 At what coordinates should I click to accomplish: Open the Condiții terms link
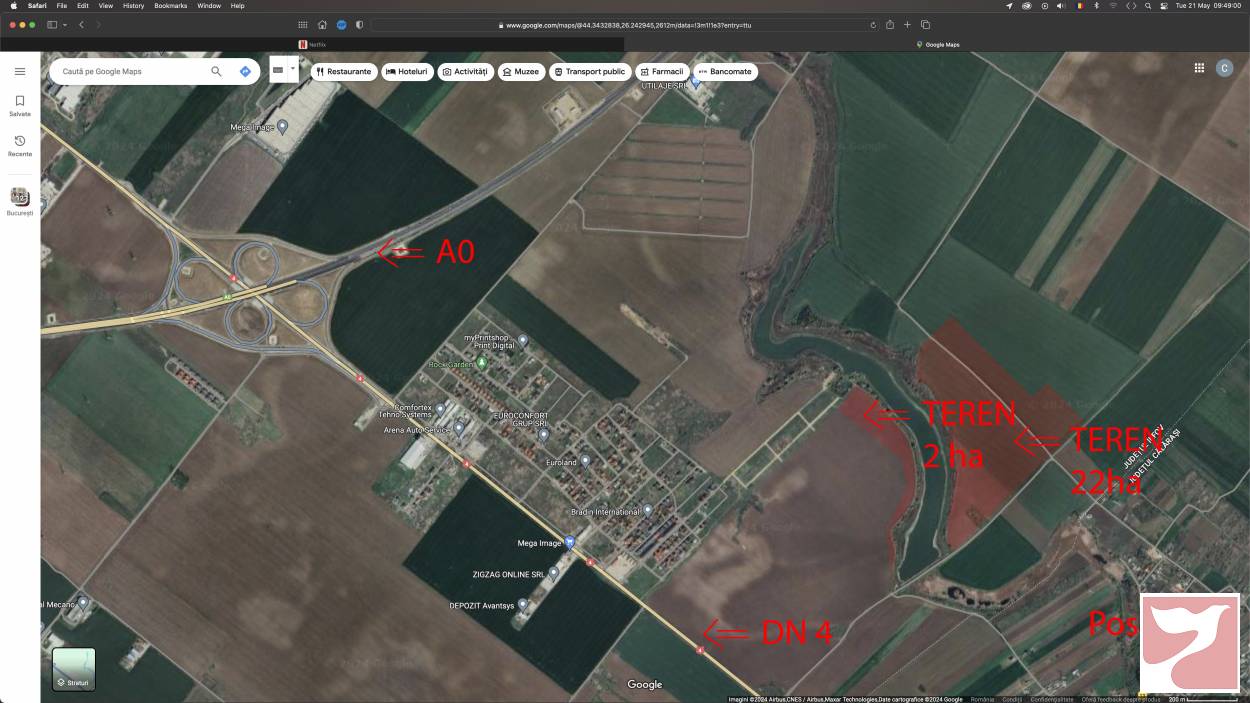click(x=1012, y=699)
